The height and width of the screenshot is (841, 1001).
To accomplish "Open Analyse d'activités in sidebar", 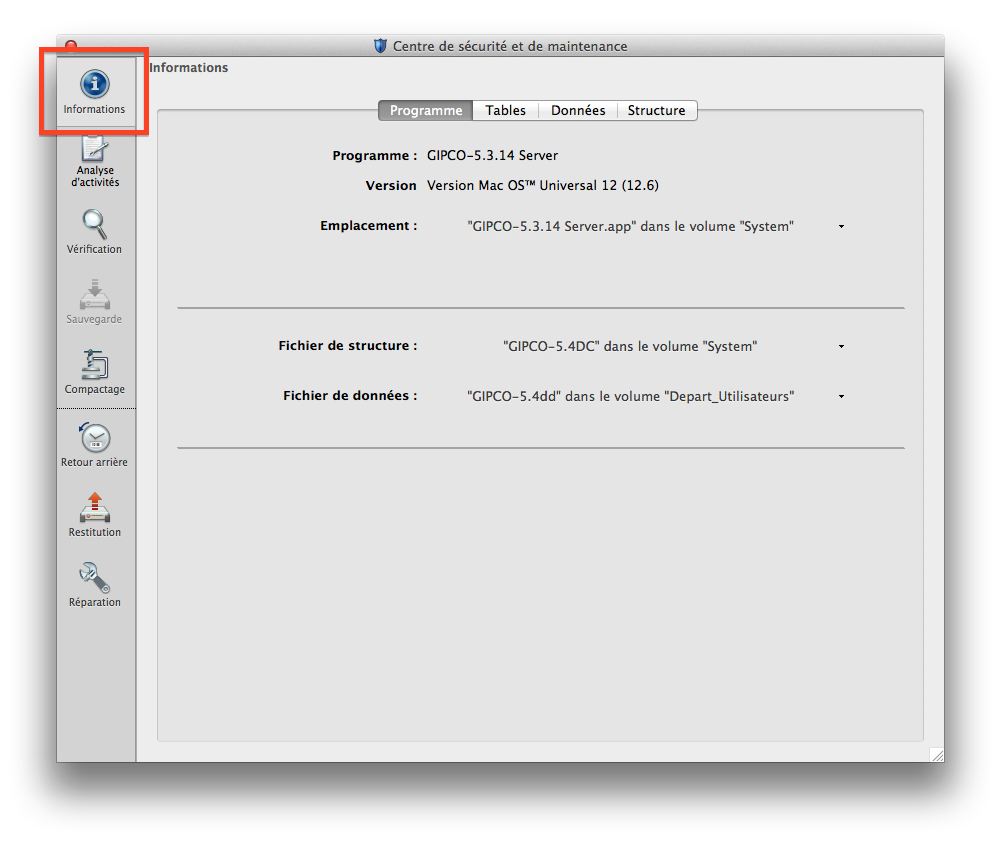I will click(x=94, y=162).
